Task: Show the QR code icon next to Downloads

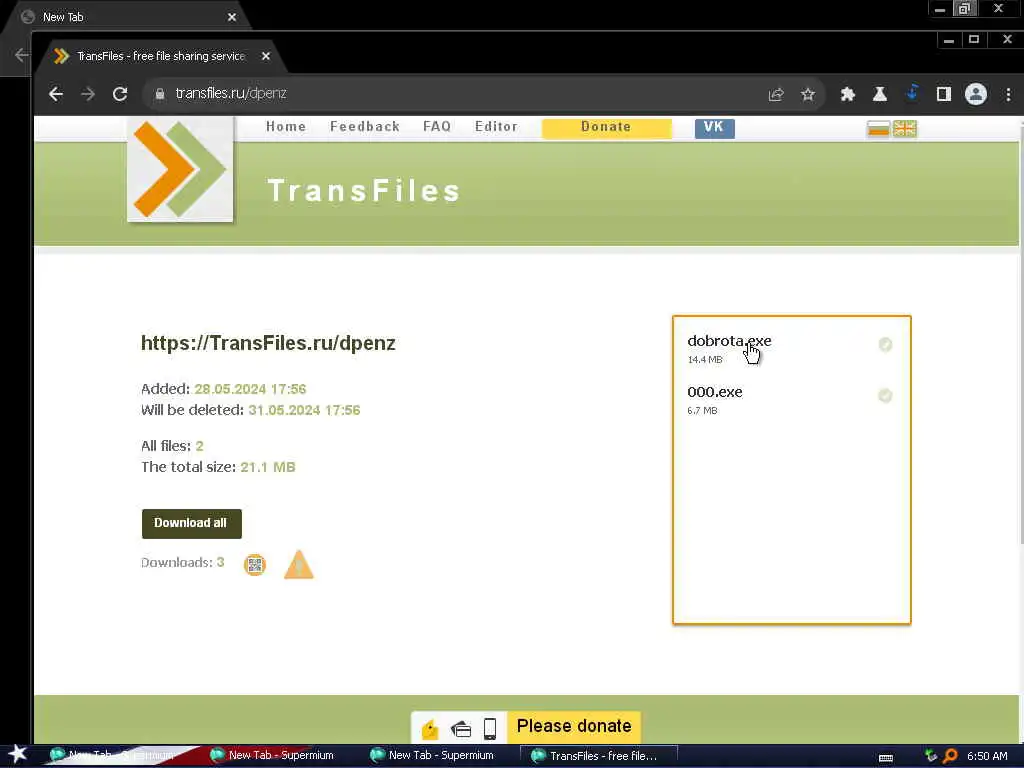Action: coord(255,564)
